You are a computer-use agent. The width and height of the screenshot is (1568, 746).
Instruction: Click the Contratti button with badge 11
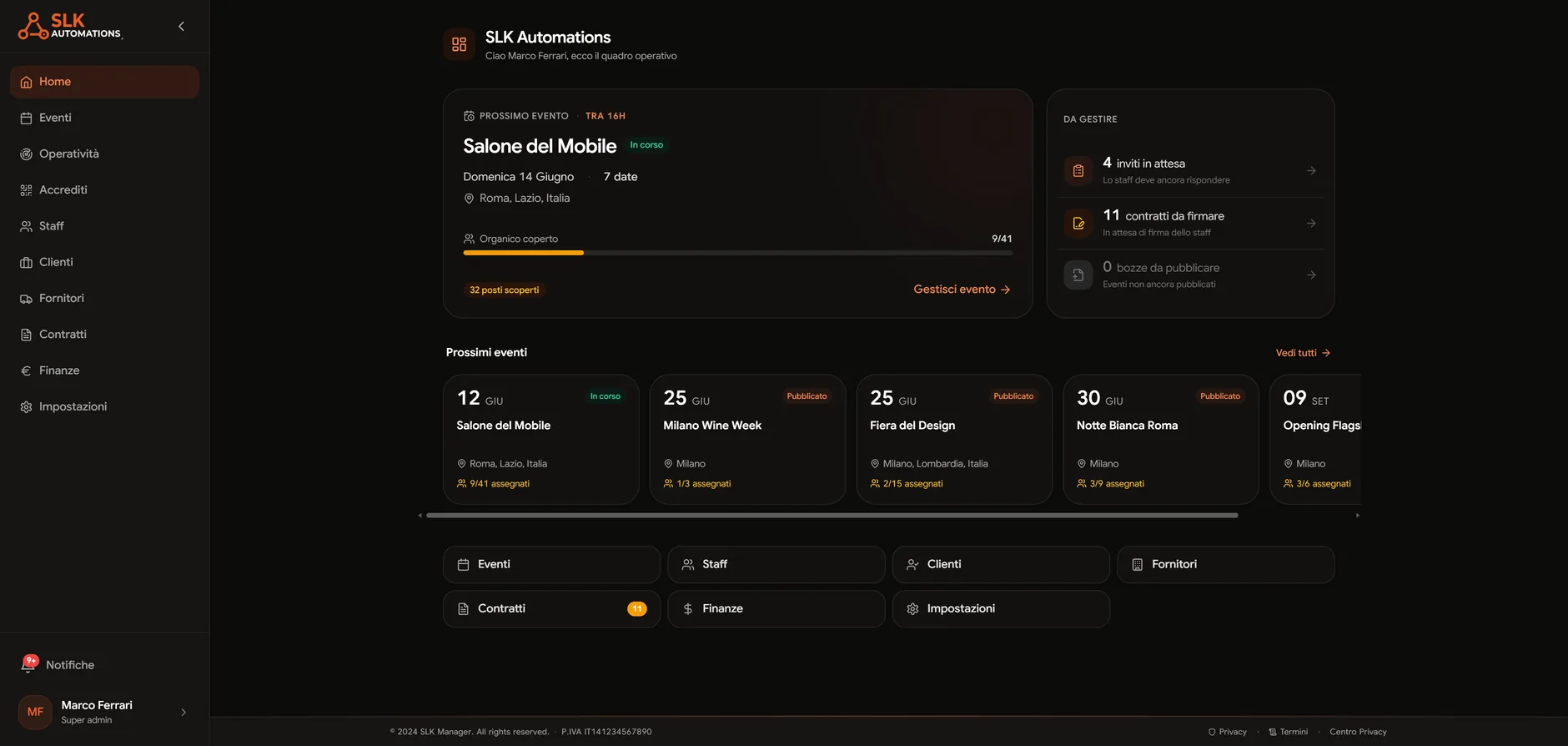point(551,609)
